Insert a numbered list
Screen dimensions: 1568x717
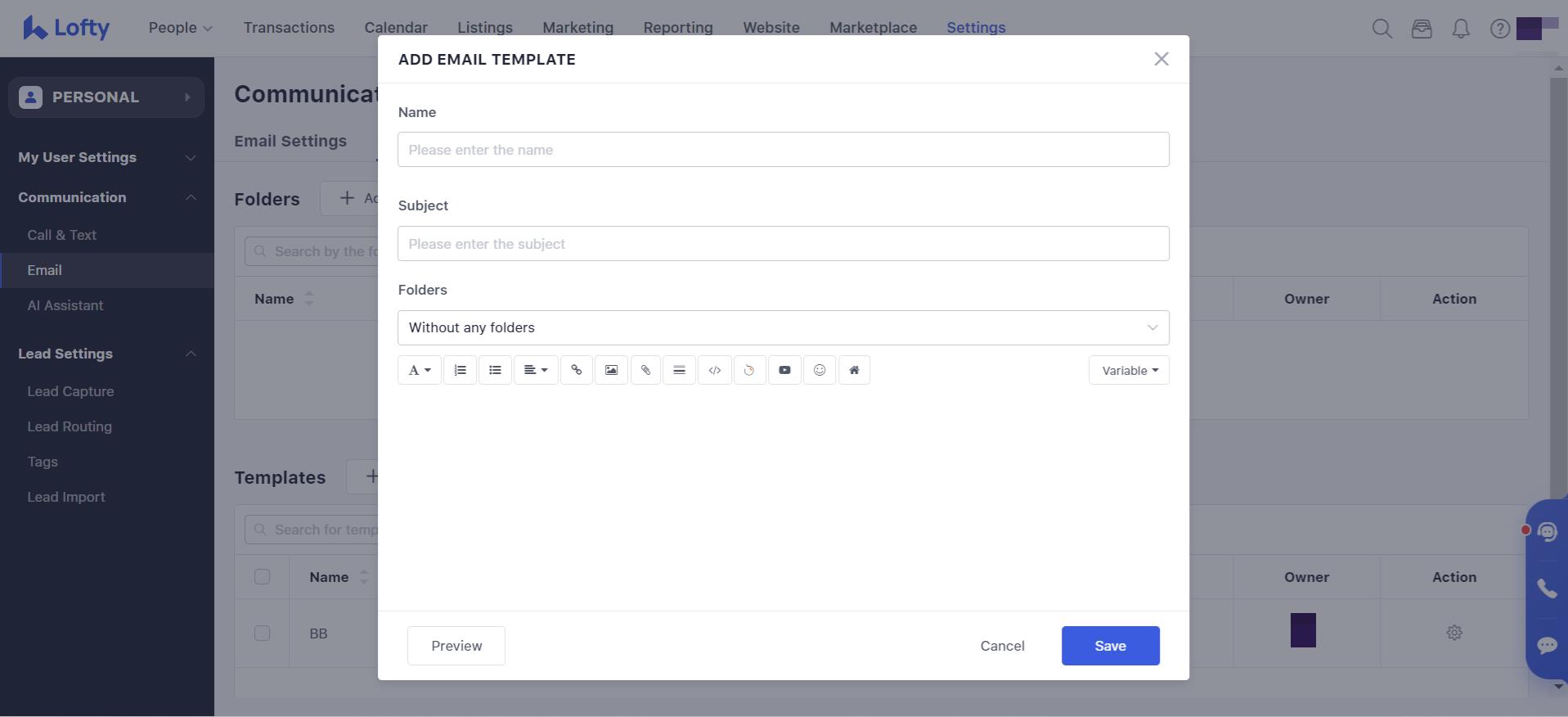click(x=461, y=370)
